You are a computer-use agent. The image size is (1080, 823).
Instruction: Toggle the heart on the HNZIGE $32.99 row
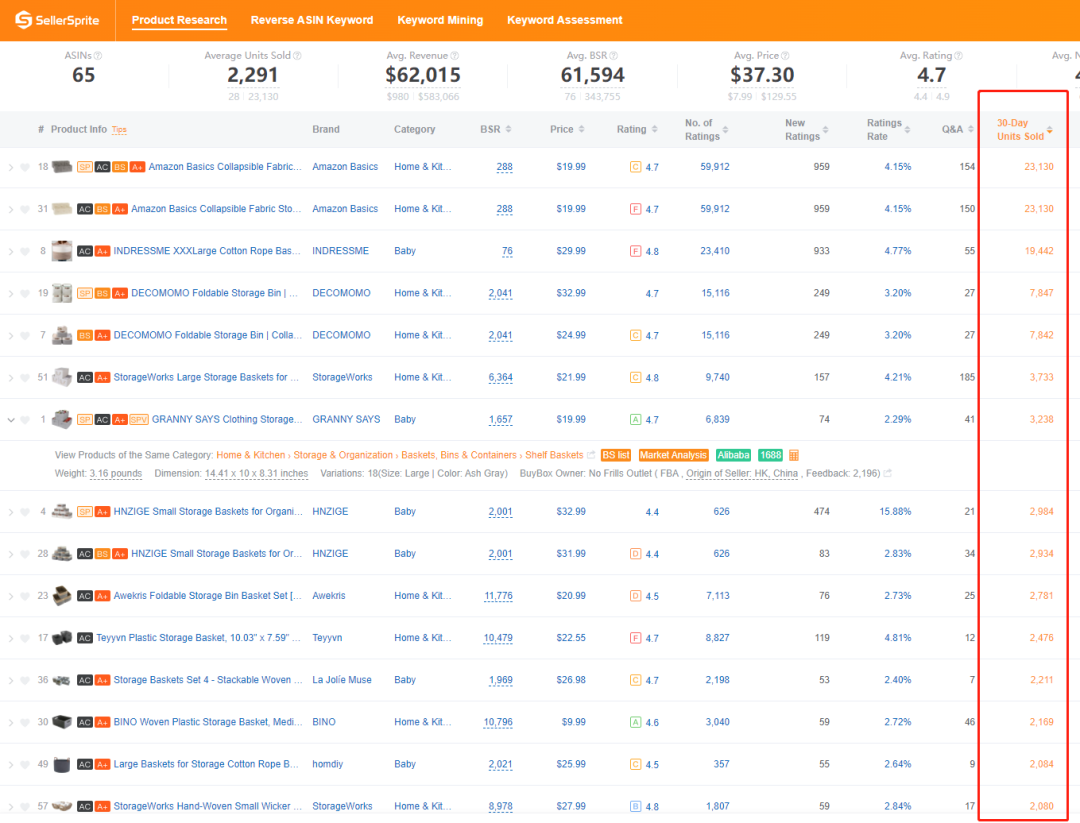(25, 512)
